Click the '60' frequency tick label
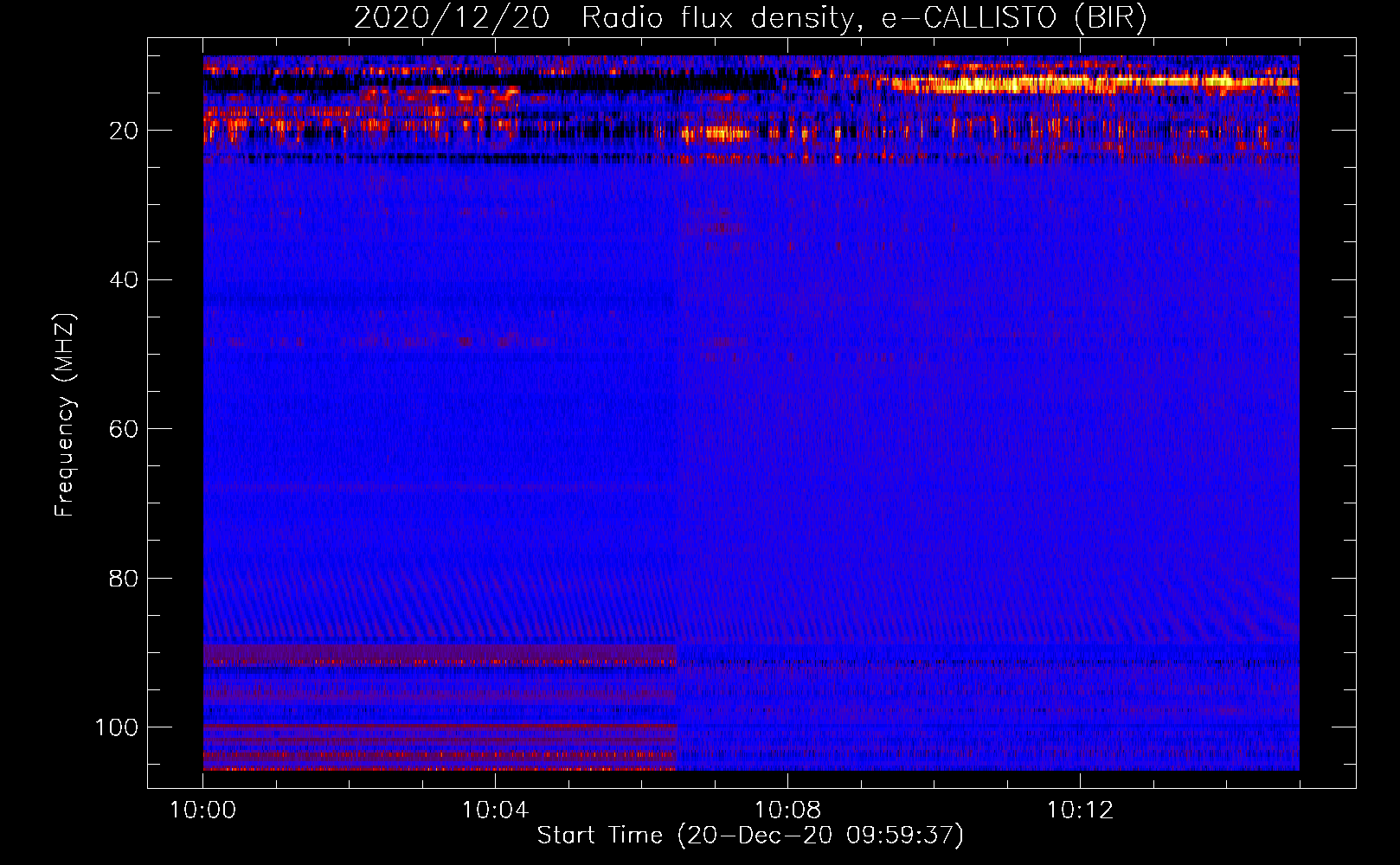Image resolution: width=1400 pixels, height=865 pixels. (125, 430)
